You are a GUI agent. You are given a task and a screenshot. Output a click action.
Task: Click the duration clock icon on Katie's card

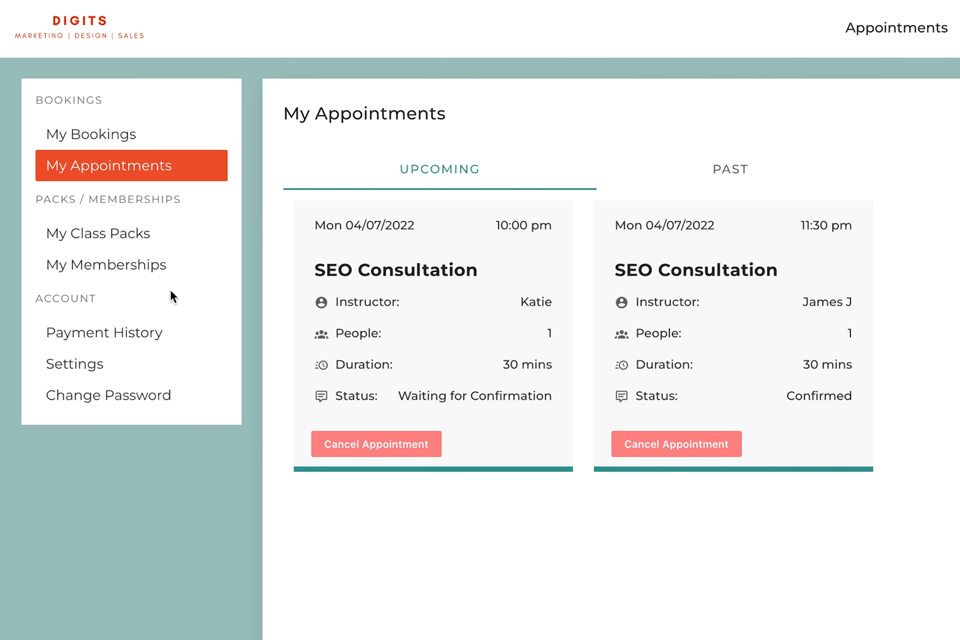click(x=321, y=365)
